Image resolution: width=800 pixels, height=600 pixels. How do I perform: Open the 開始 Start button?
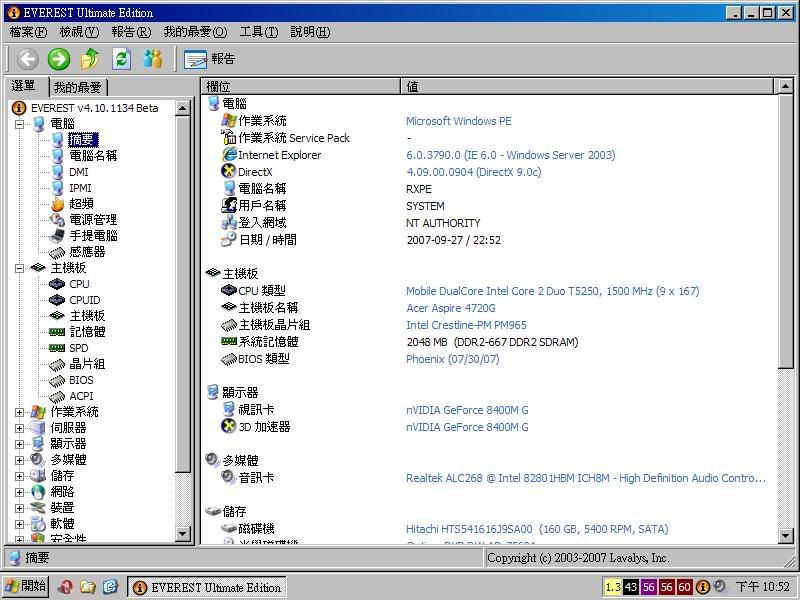click(x=26, y=586)
